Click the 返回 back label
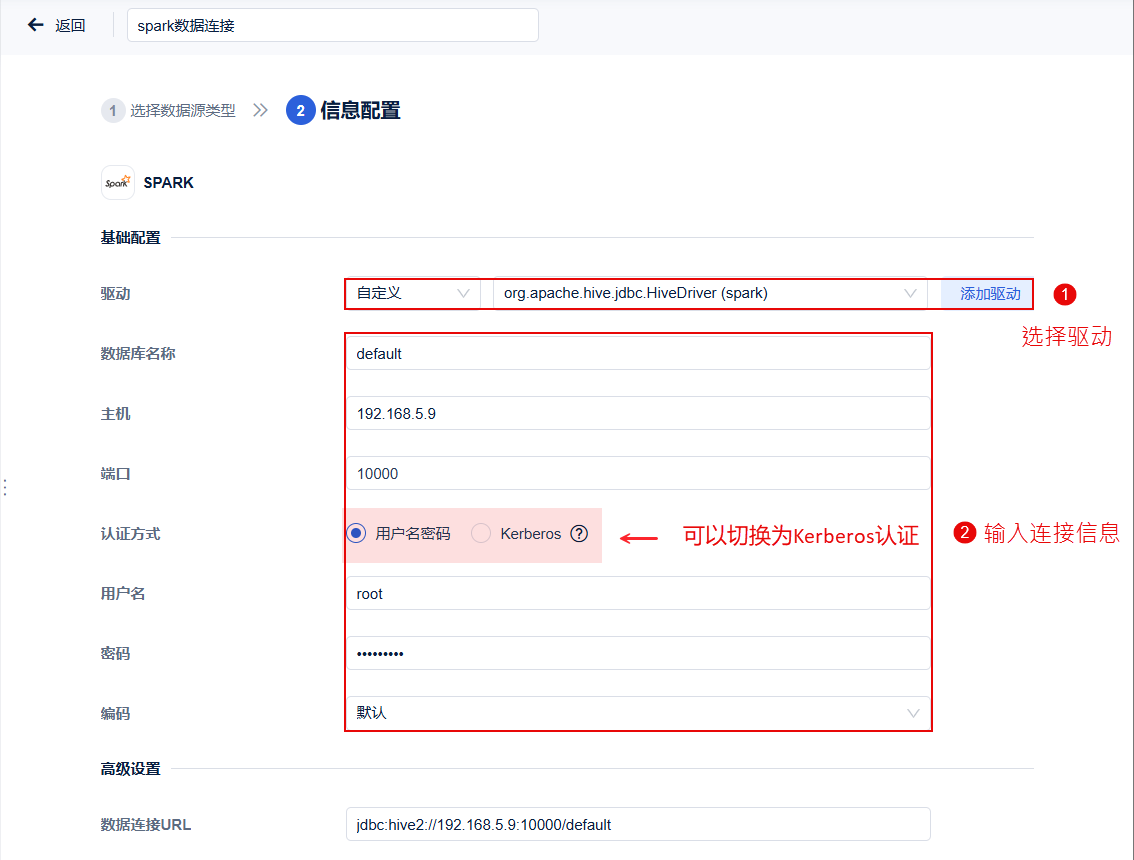Viewport: 1134px width, 860px height. click(x=70, y=25)
